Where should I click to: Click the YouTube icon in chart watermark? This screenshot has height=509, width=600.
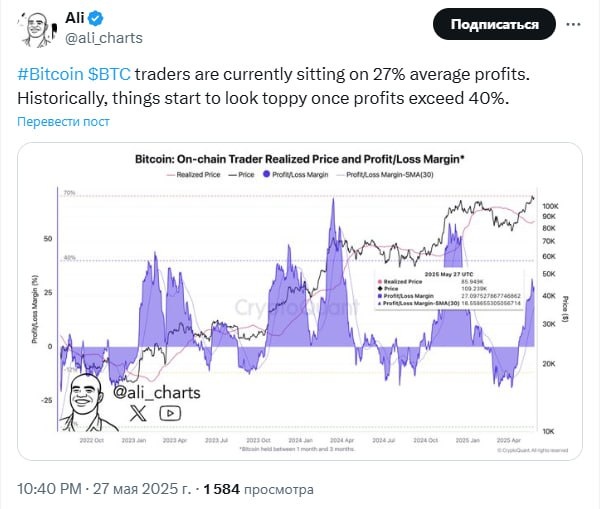pos(169,412)
